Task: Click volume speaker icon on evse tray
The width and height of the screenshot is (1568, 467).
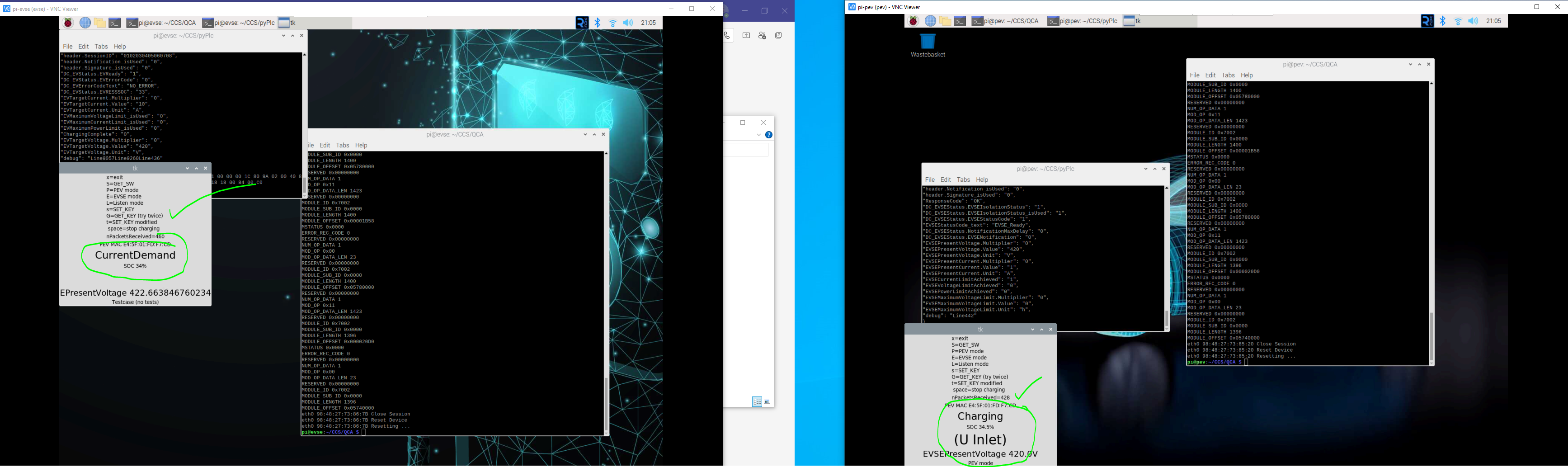Action: [627, 23]
